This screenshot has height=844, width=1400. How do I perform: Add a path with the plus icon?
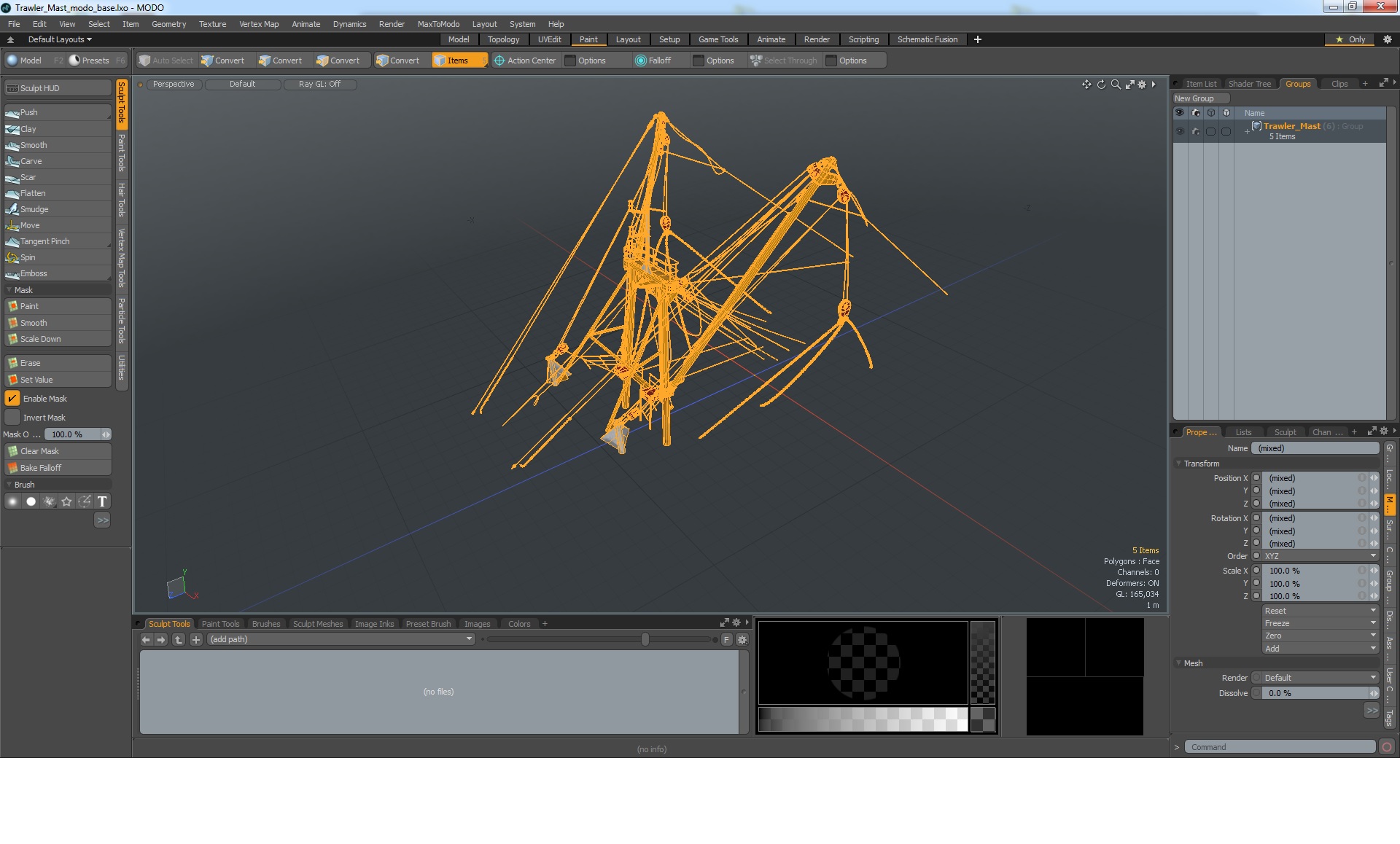(196, 639)
